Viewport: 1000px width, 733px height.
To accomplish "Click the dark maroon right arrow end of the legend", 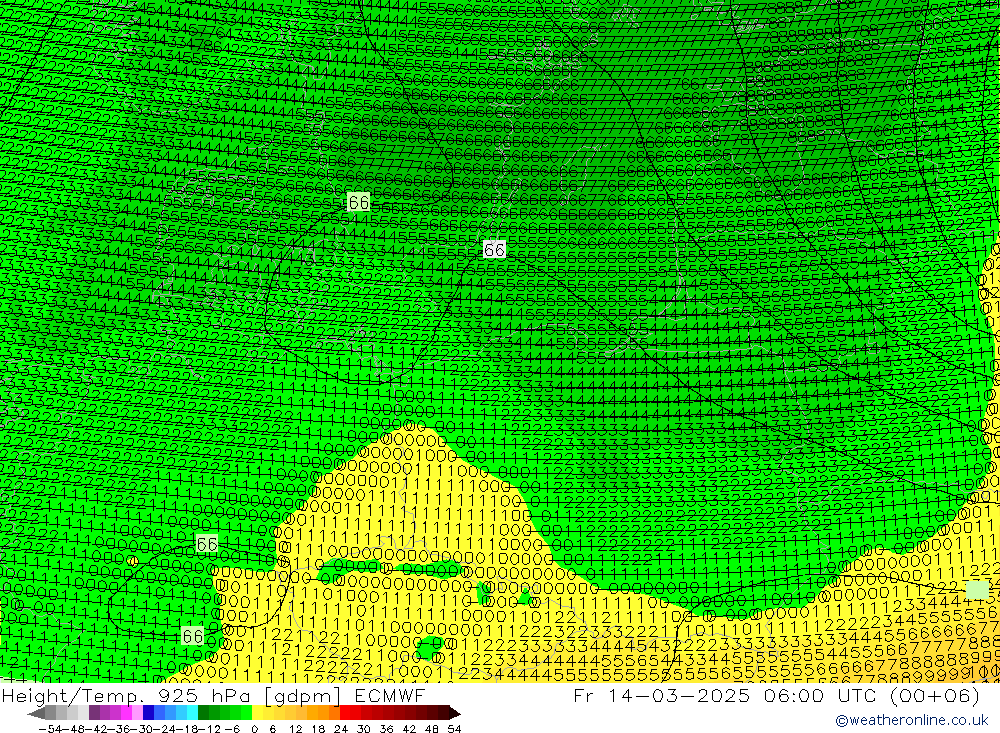I will coord(454,713).
